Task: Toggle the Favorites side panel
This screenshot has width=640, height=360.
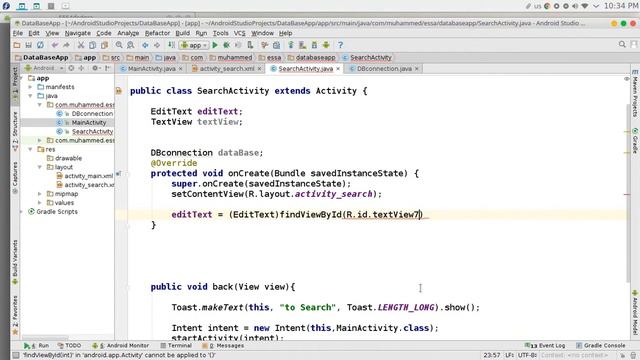Action: tap(15, 315)
